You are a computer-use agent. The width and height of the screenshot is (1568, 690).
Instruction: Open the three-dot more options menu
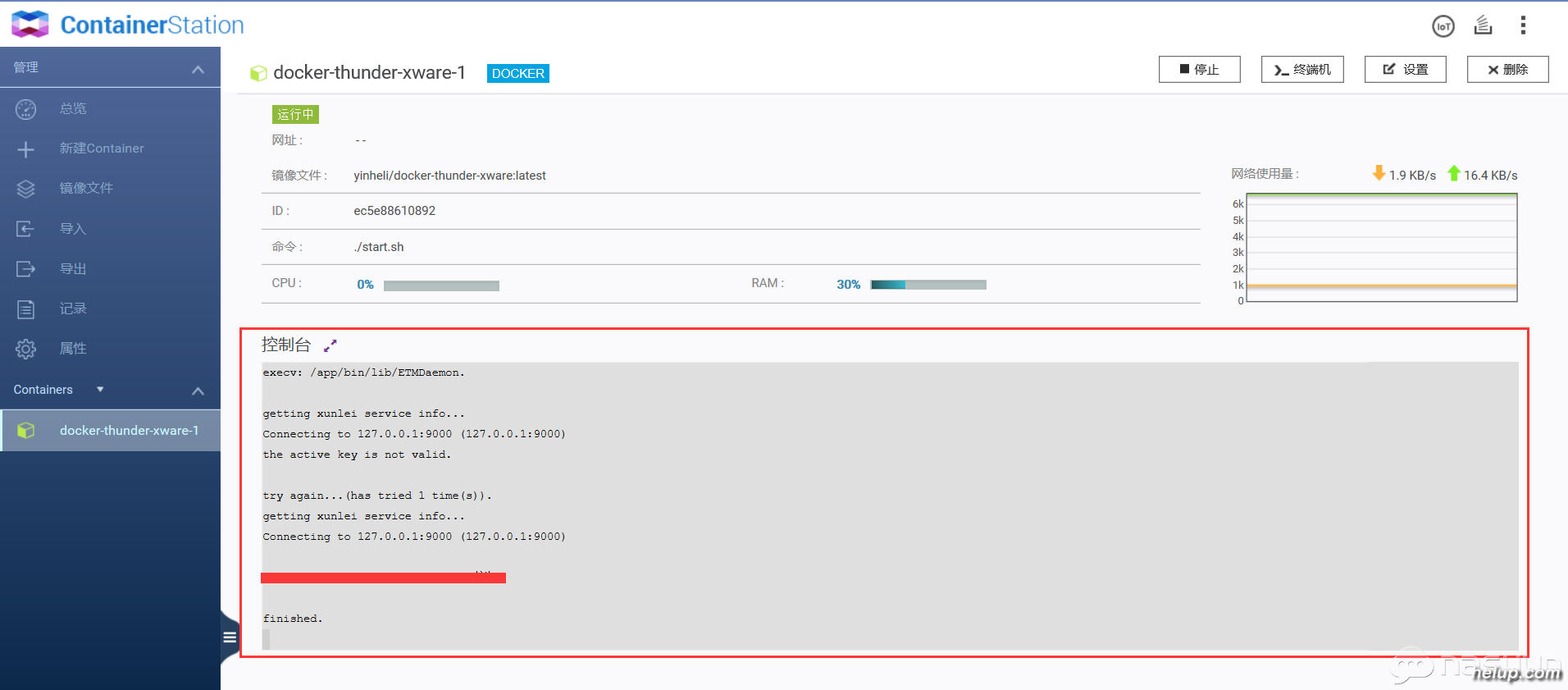[1523, 25]
